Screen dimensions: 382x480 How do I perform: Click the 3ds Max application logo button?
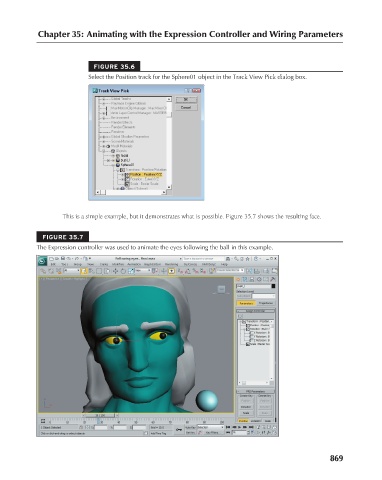pyautogui.click(x=42, y=260)
